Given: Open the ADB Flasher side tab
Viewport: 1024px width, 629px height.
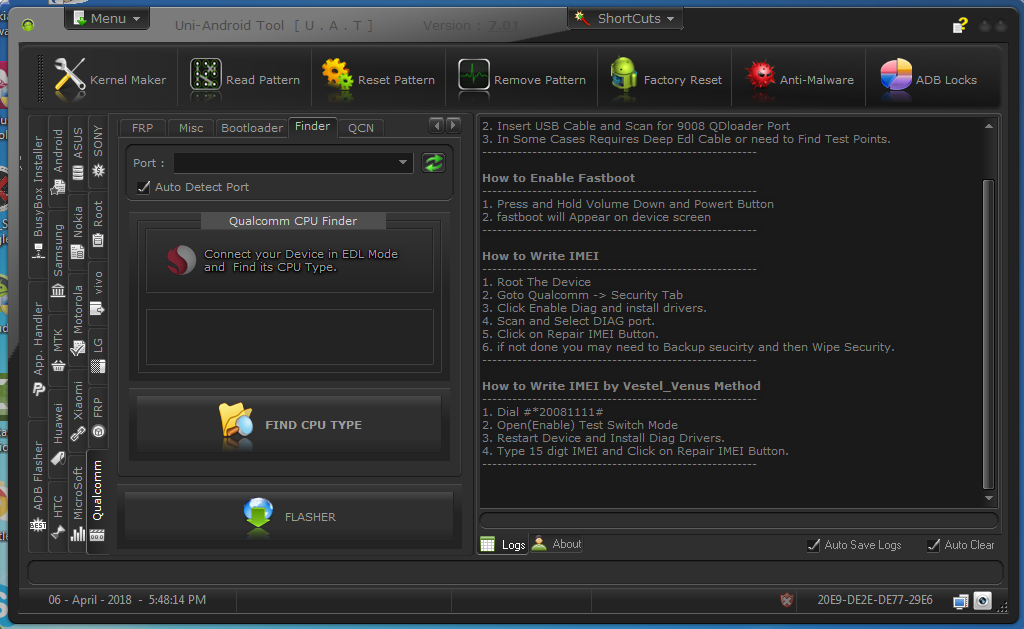Looking at the screenshot, I should tap(38, 487).
